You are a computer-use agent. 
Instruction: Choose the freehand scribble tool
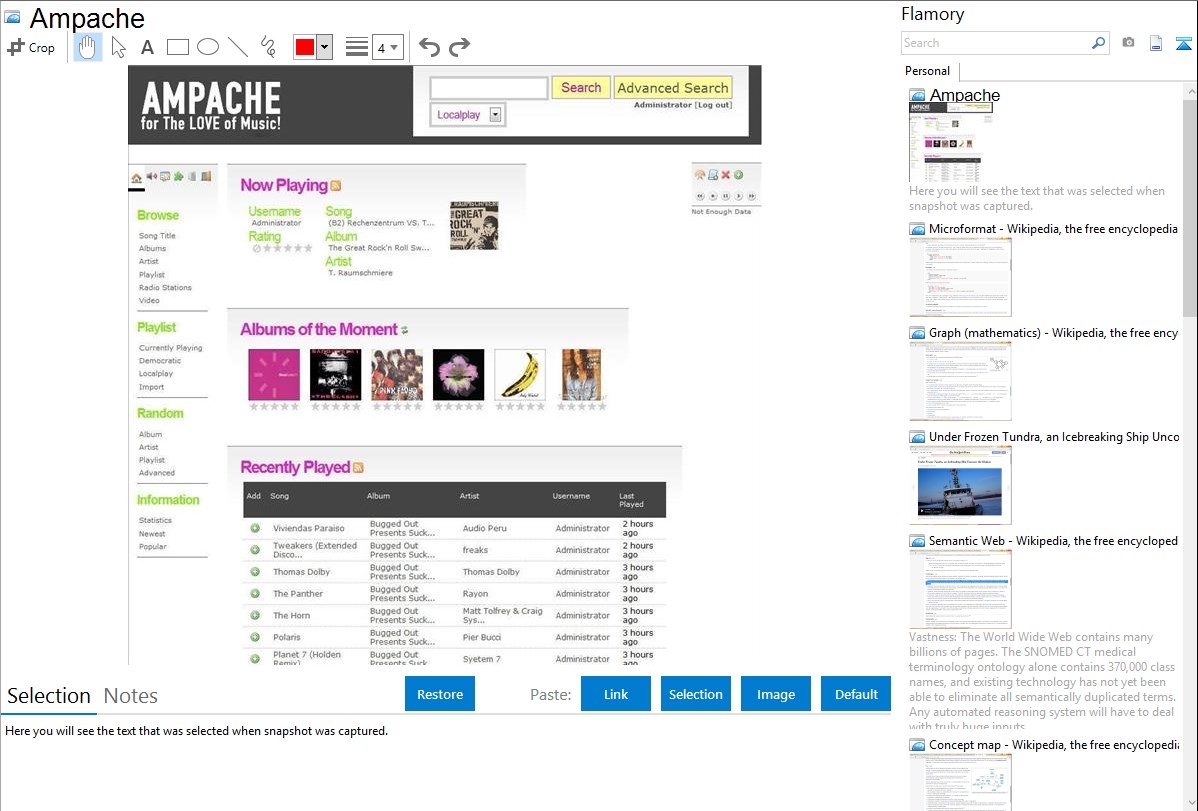[x=268, y=47]
